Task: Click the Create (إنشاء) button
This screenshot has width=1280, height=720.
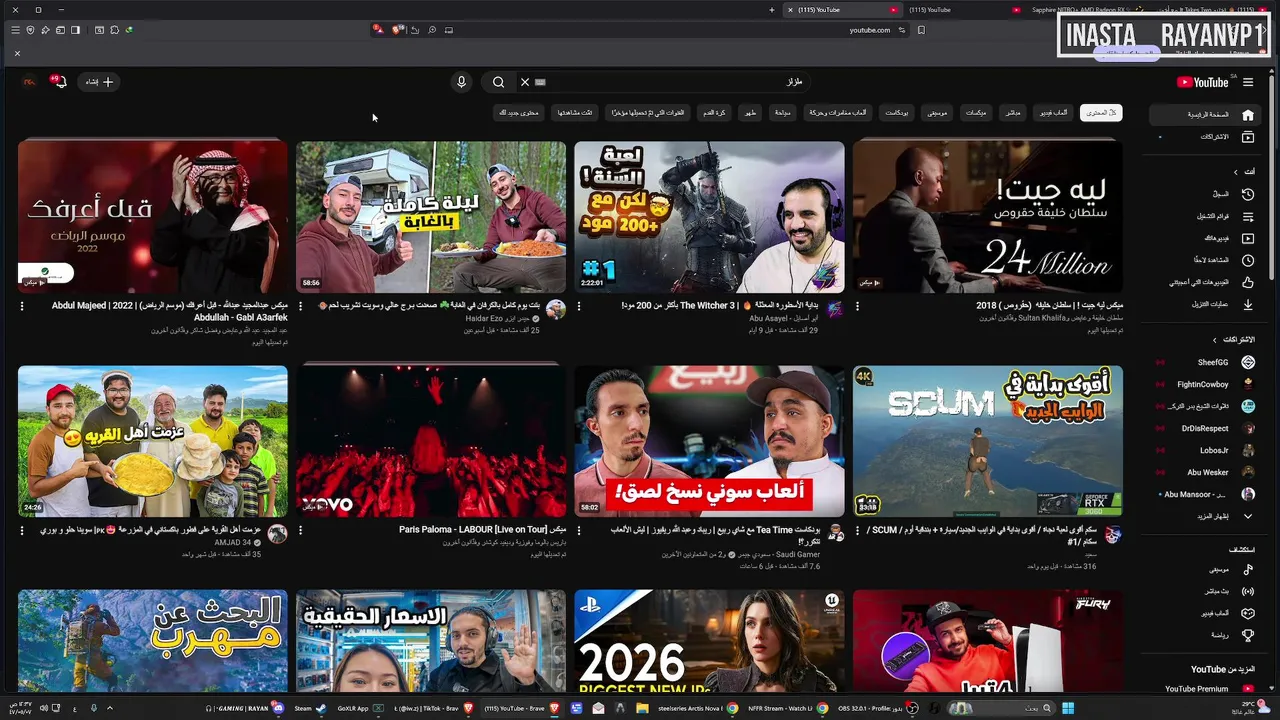Action: [100, 82]
